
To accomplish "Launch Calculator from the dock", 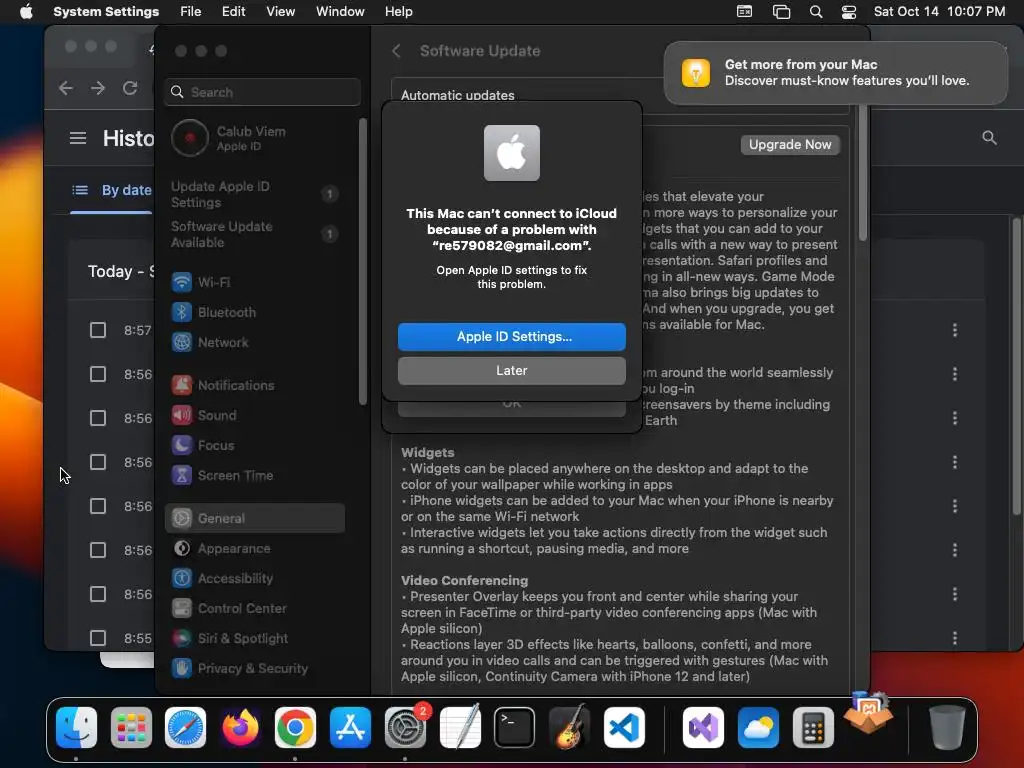I will (x=813, y=727).
